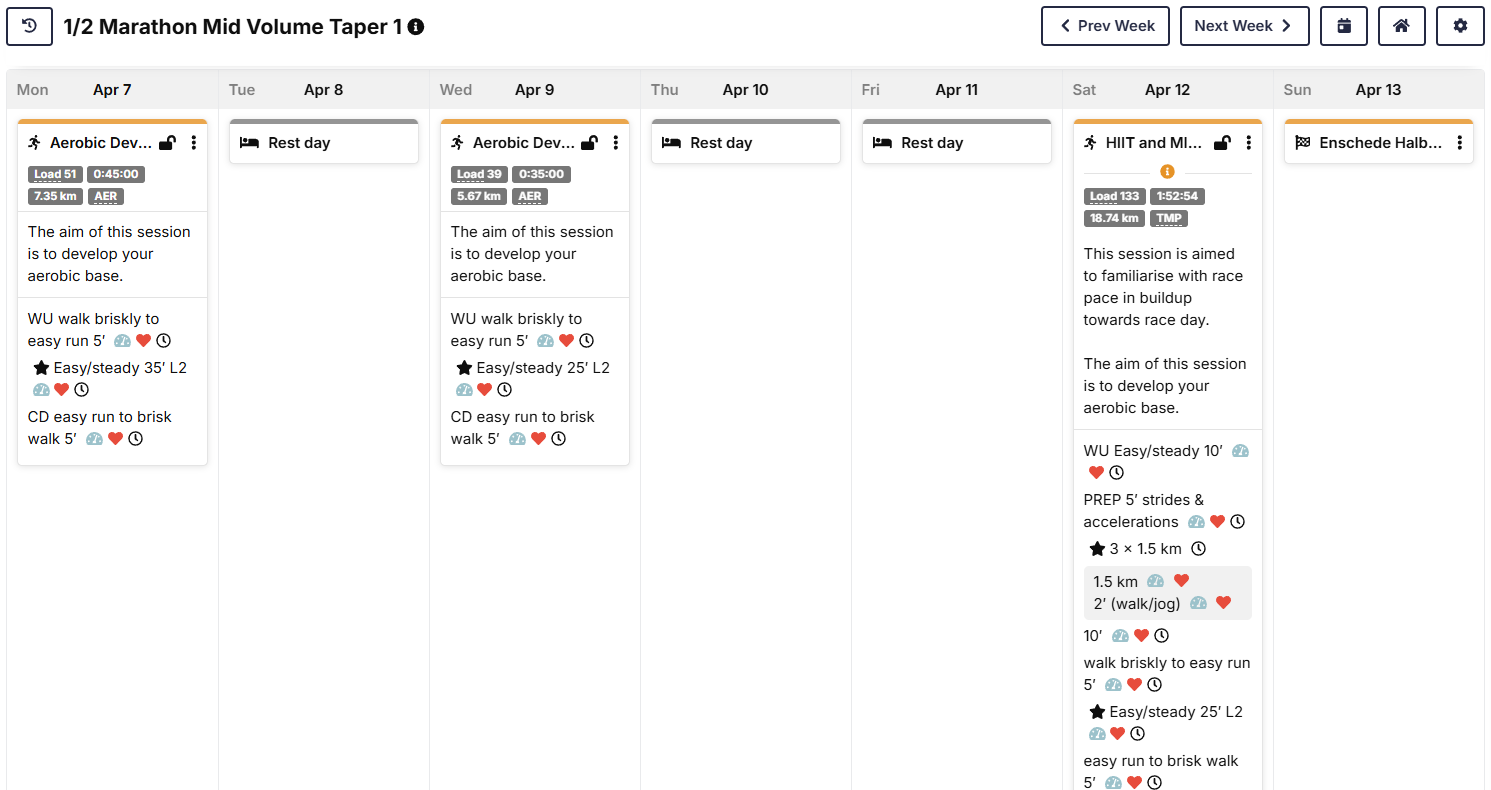Viewport: 1491px width, 790px height.
Task: Click Load 133 badge on Saturday
Action: pos(1115,196)
